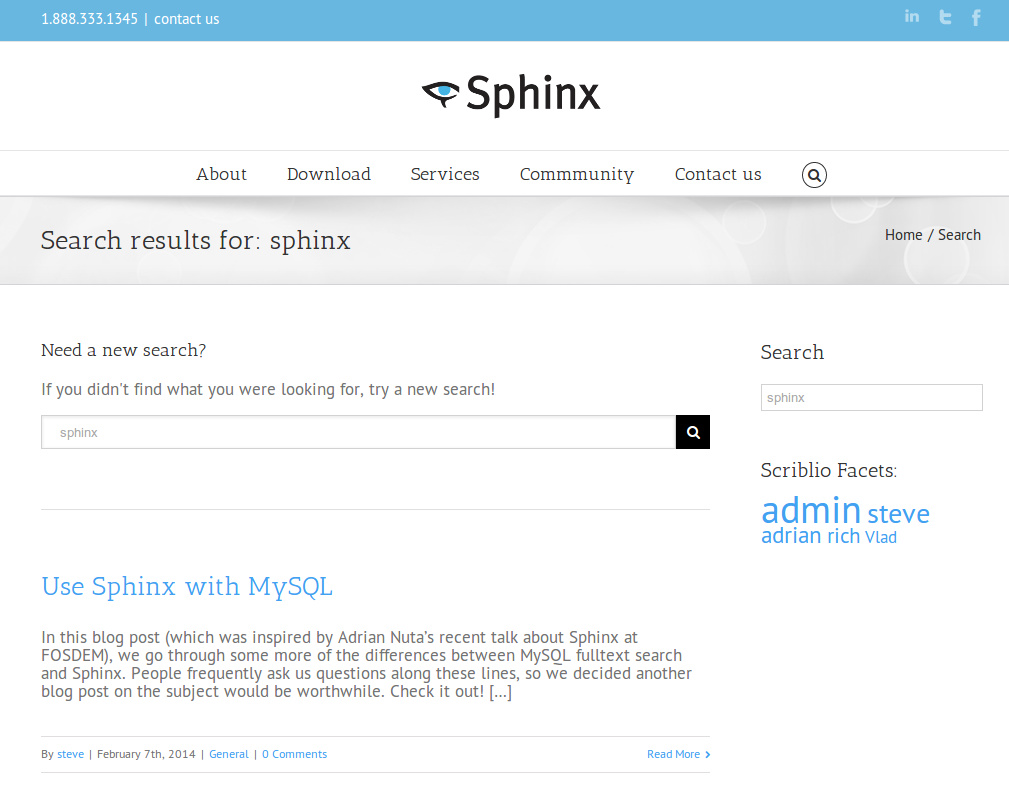This screenshot has height=790, width=1009.
Task: Open the LinkedIn social icon
Action: (x=911, y=17)
